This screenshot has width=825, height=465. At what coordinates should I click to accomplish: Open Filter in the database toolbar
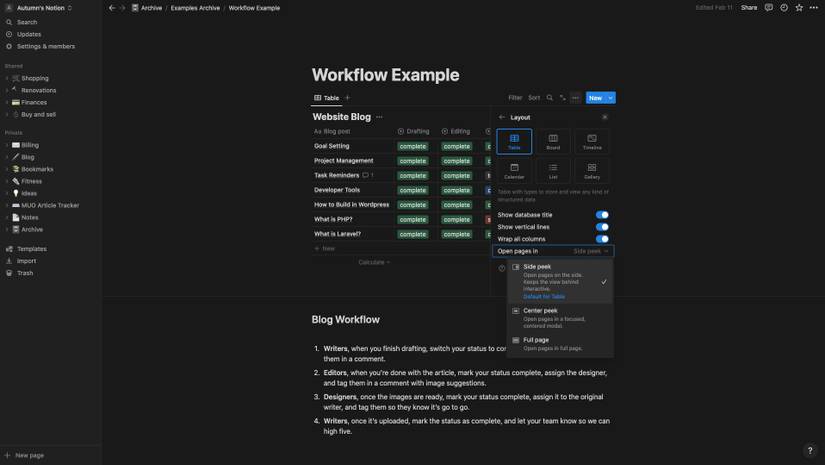tap(515, 98)
